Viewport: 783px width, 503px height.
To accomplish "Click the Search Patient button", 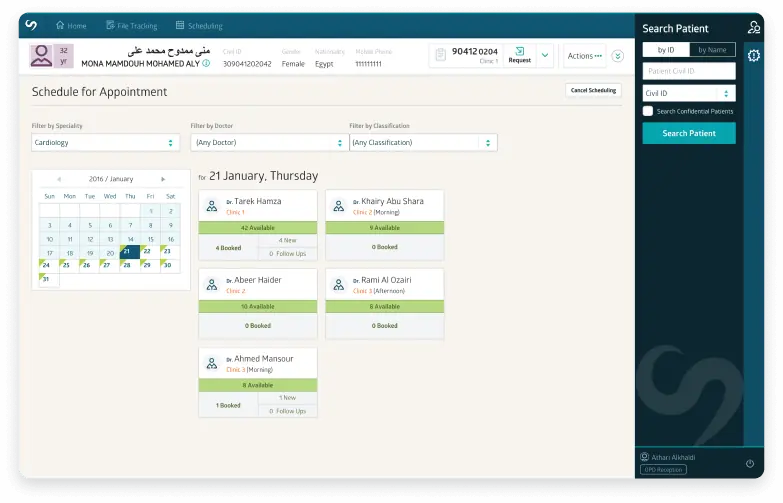I will pos(689,133).
